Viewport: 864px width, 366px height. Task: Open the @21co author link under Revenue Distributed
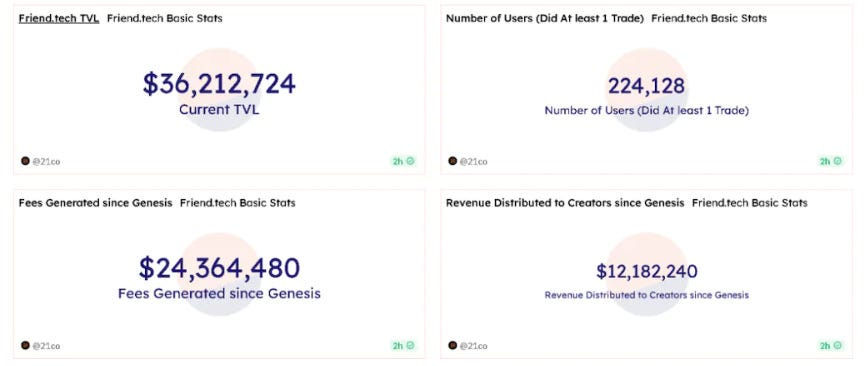[473, 346]
